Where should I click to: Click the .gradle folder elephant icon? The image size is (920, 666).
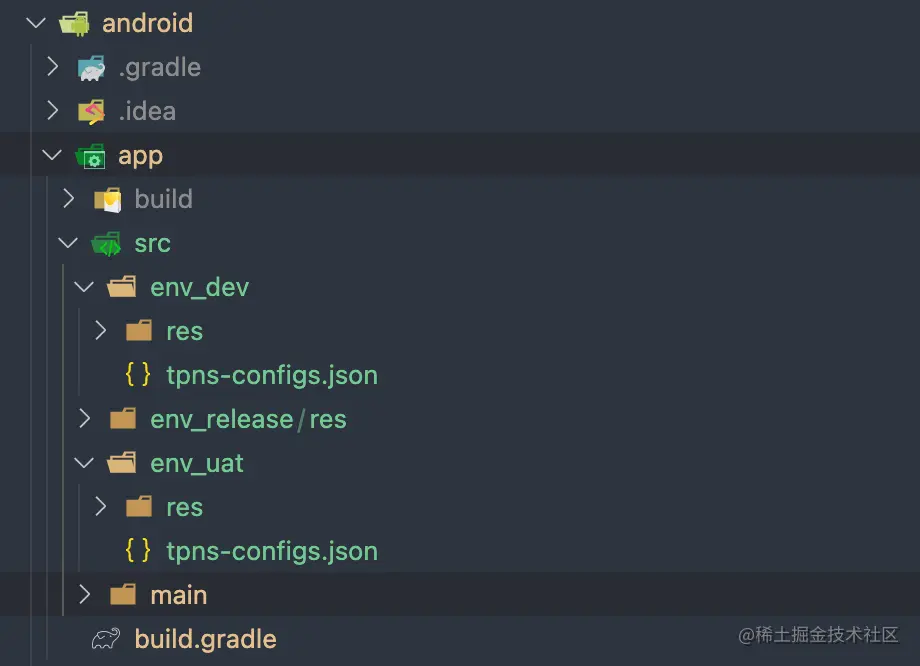coord(91,68)
